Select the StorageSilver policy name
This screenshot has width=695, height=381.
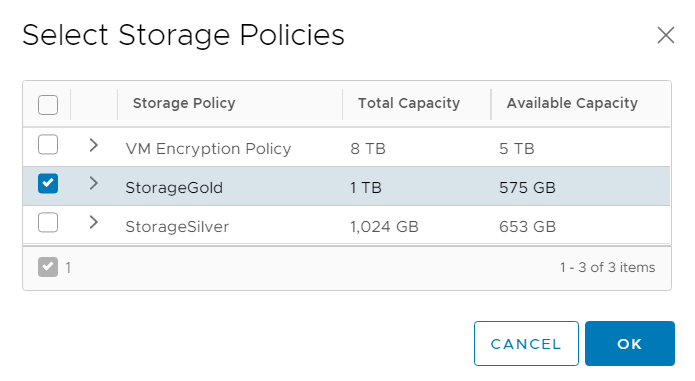point(177,227)
